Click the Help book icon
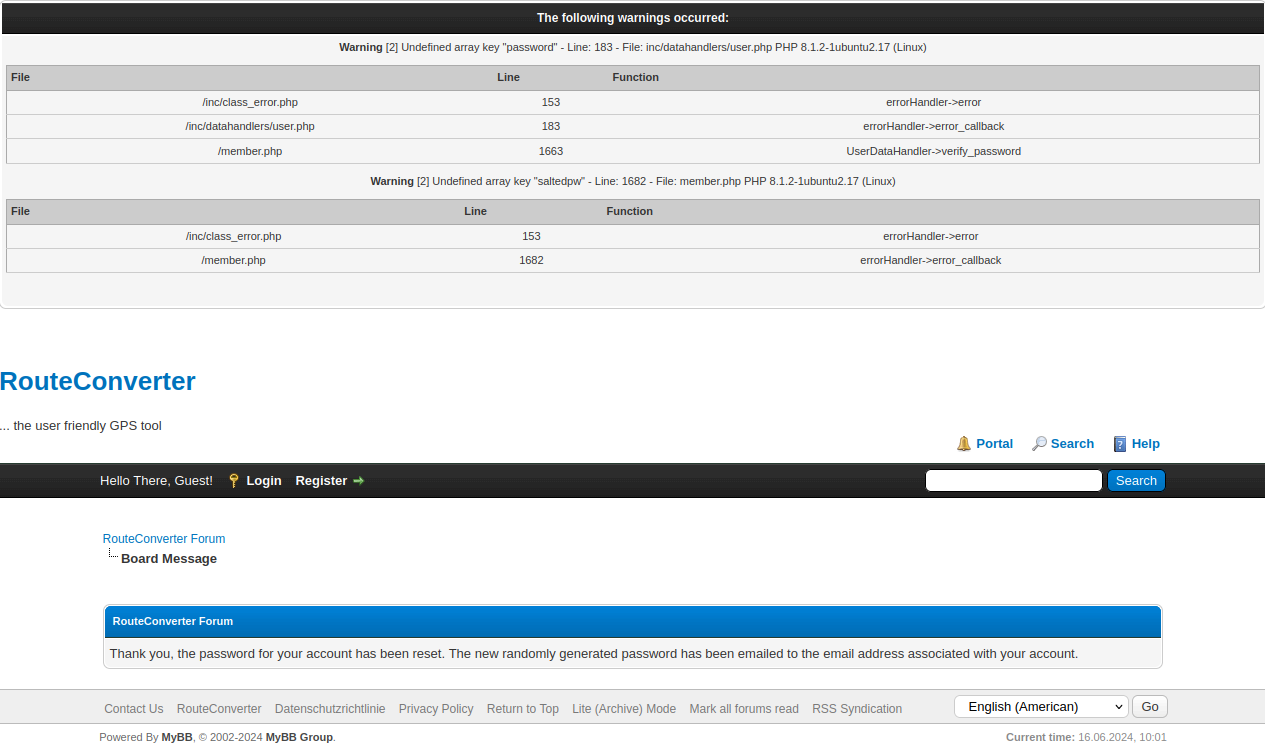Screen dimensions: 1265x753 pos(1120,444)
